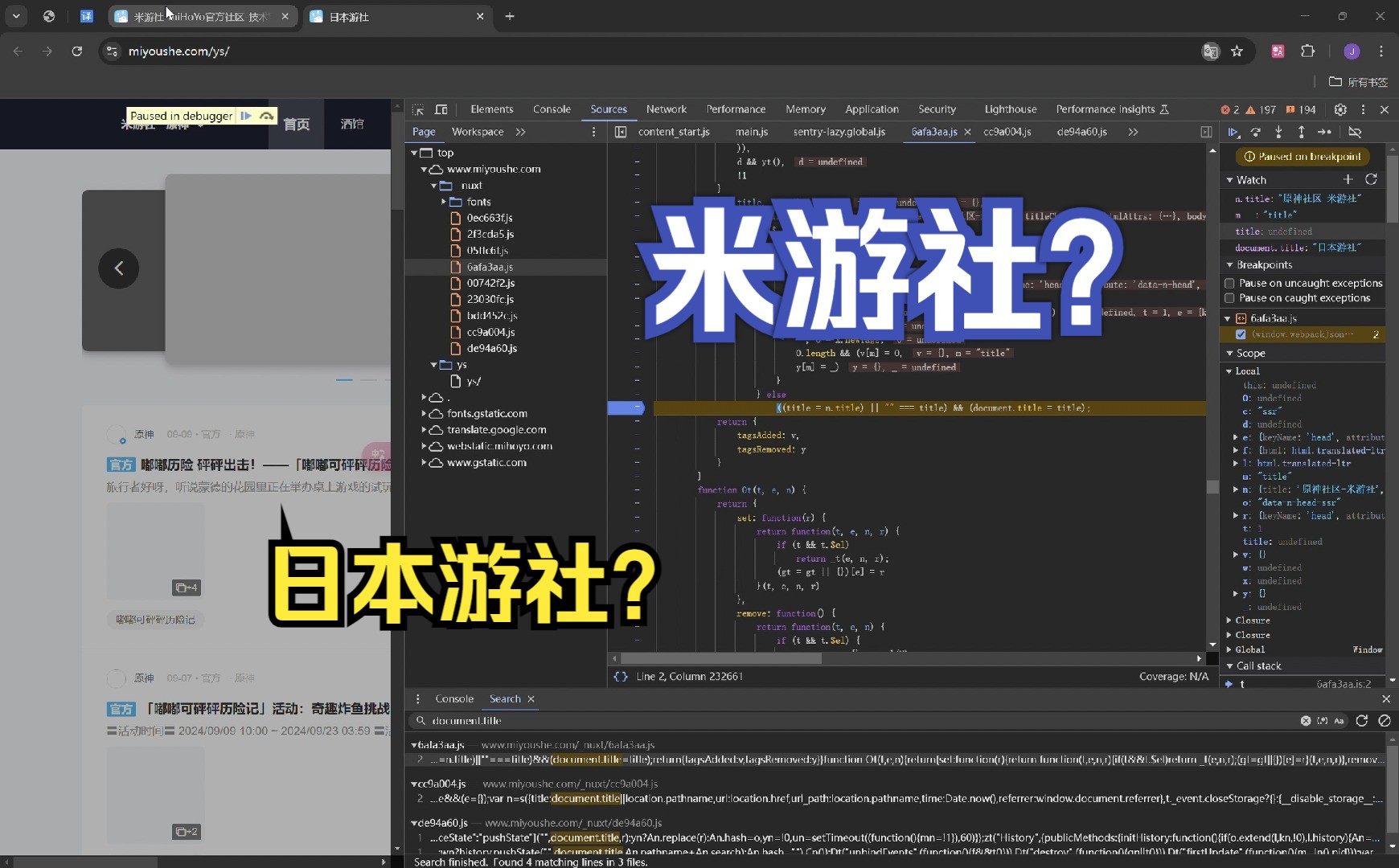Clear the search input text
Viewport: 1399px width, 868px height.
point(1306,721)
